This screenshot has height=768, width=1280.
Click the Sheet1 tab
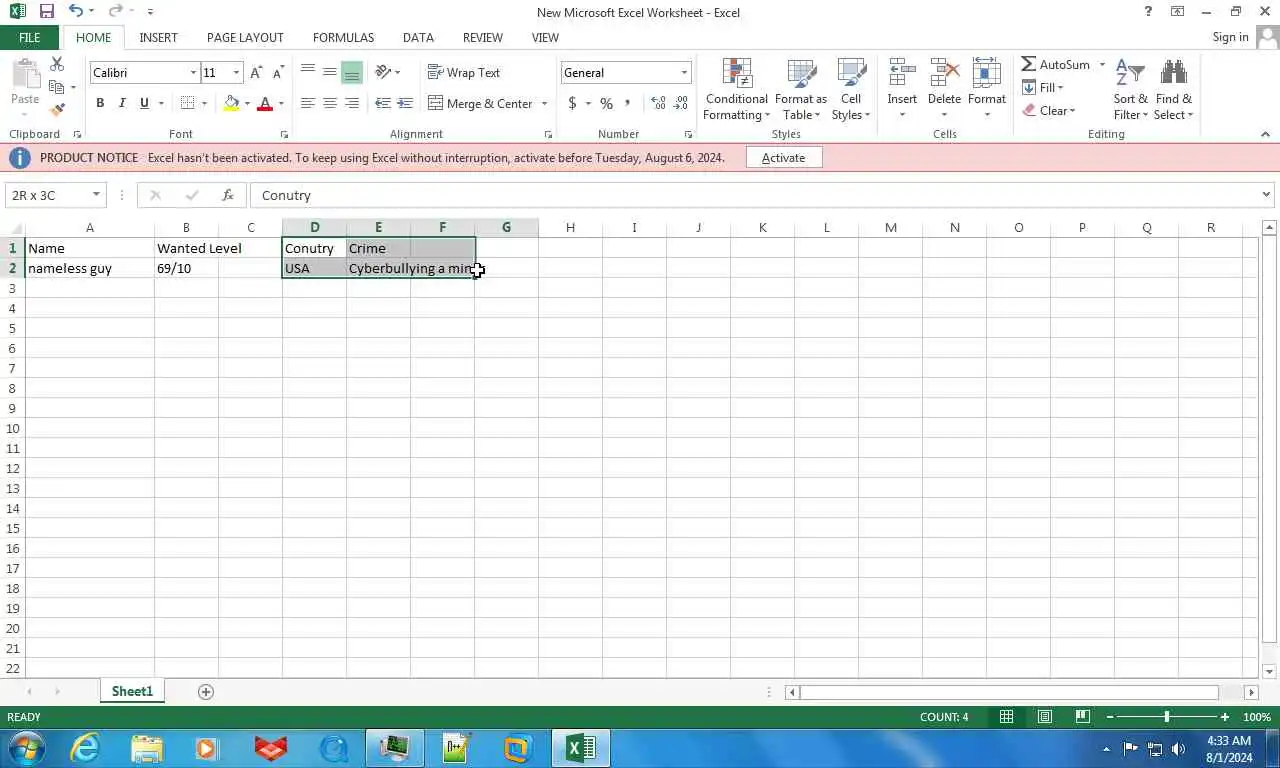(132, 691)
